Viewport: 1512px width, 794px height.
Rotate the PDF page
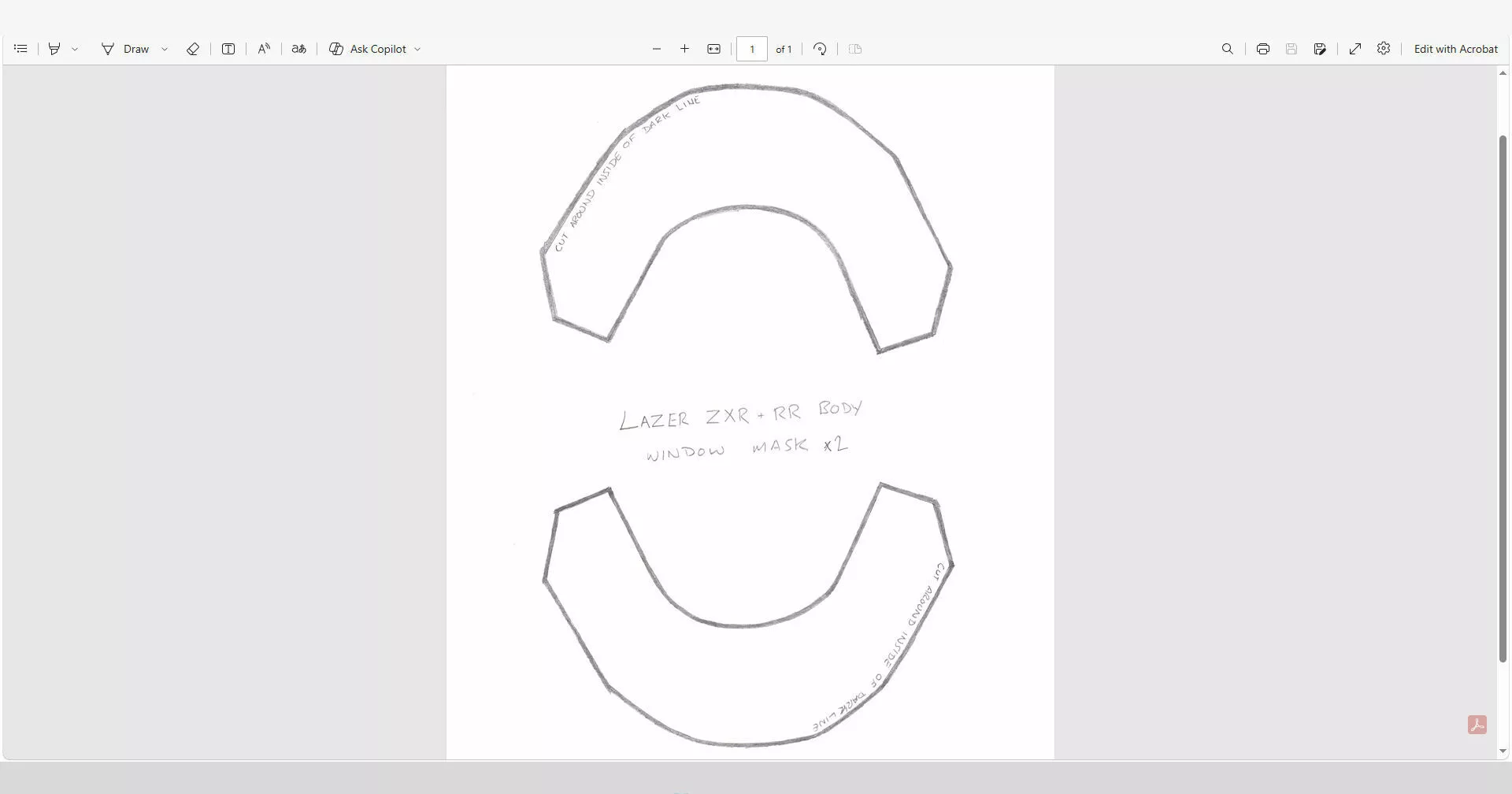tap(820, 49)
